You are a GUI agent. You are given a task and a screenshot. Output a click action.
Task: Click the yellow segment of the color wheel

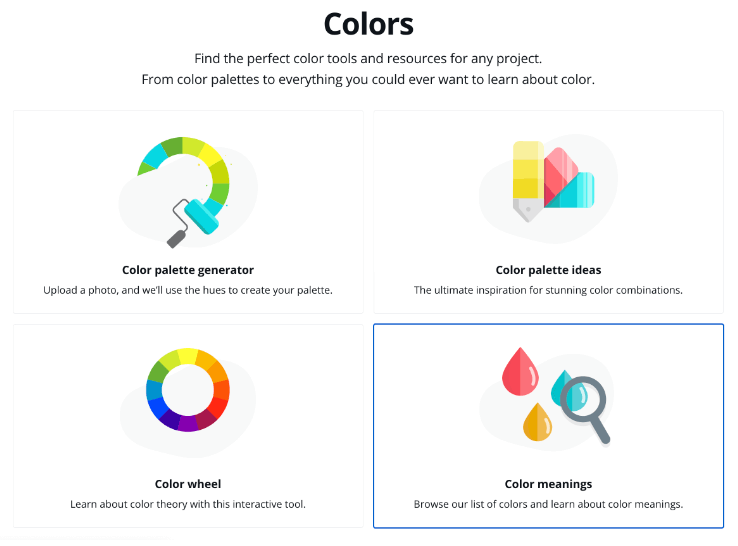187,356
